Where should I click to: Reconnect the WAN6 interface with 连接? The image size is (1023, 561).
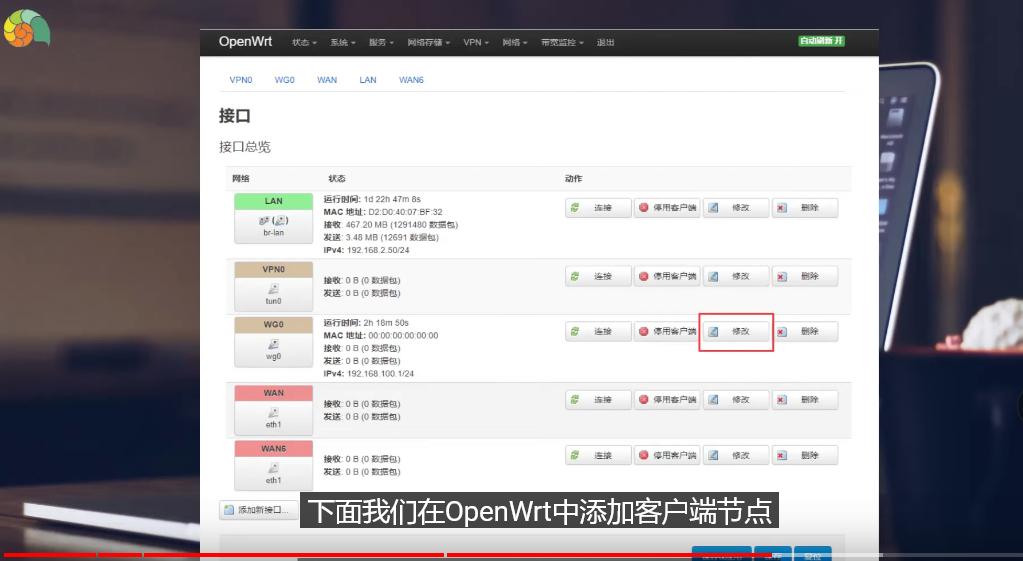(598, 455)
